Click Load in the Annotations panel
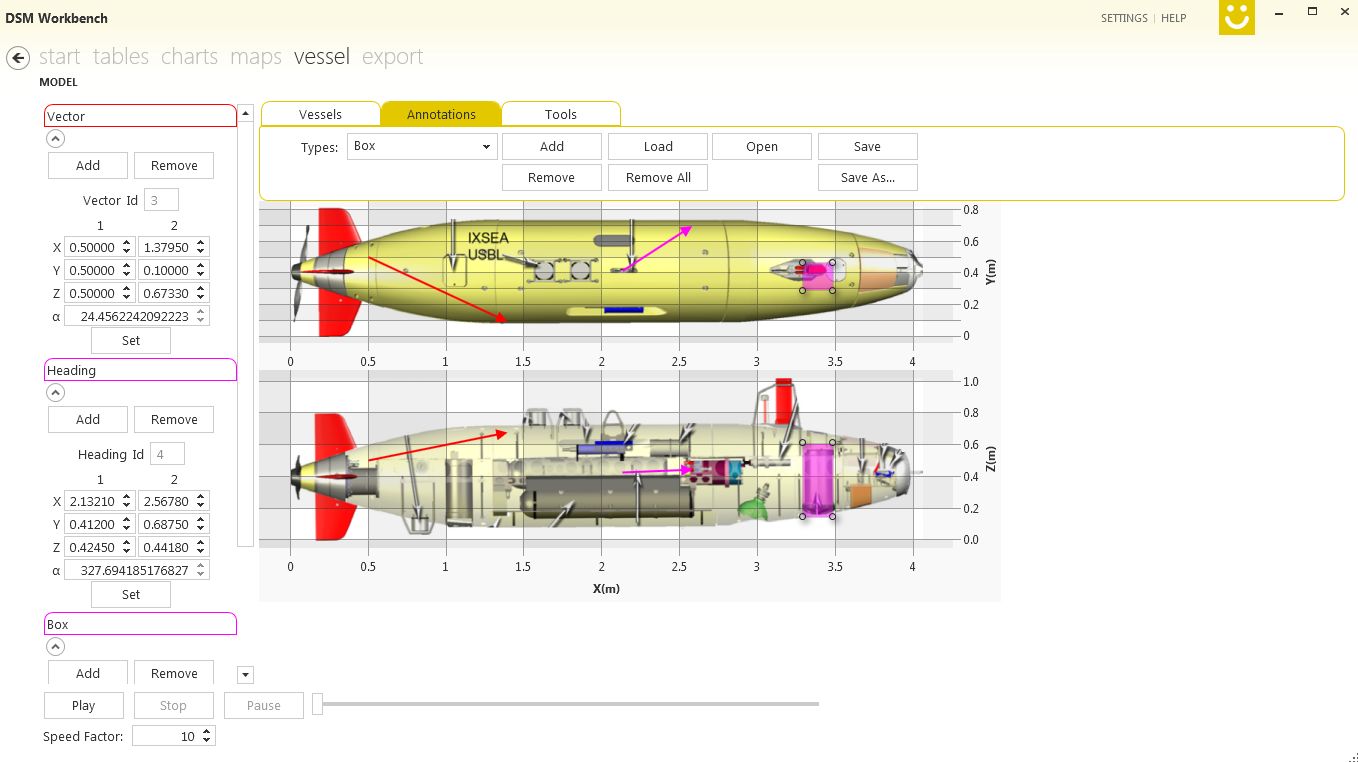 pyautogui.click(x=658, y=146)
